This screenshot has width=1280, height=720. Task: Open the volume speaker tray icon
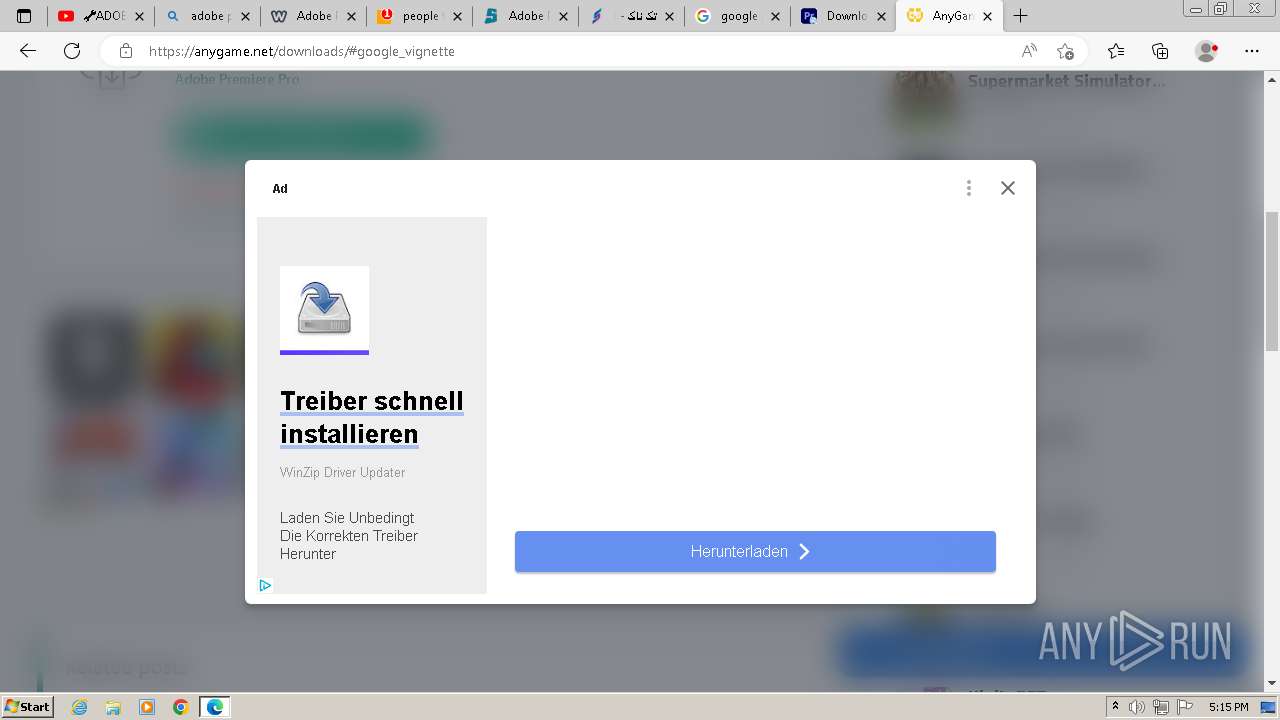1138,707
